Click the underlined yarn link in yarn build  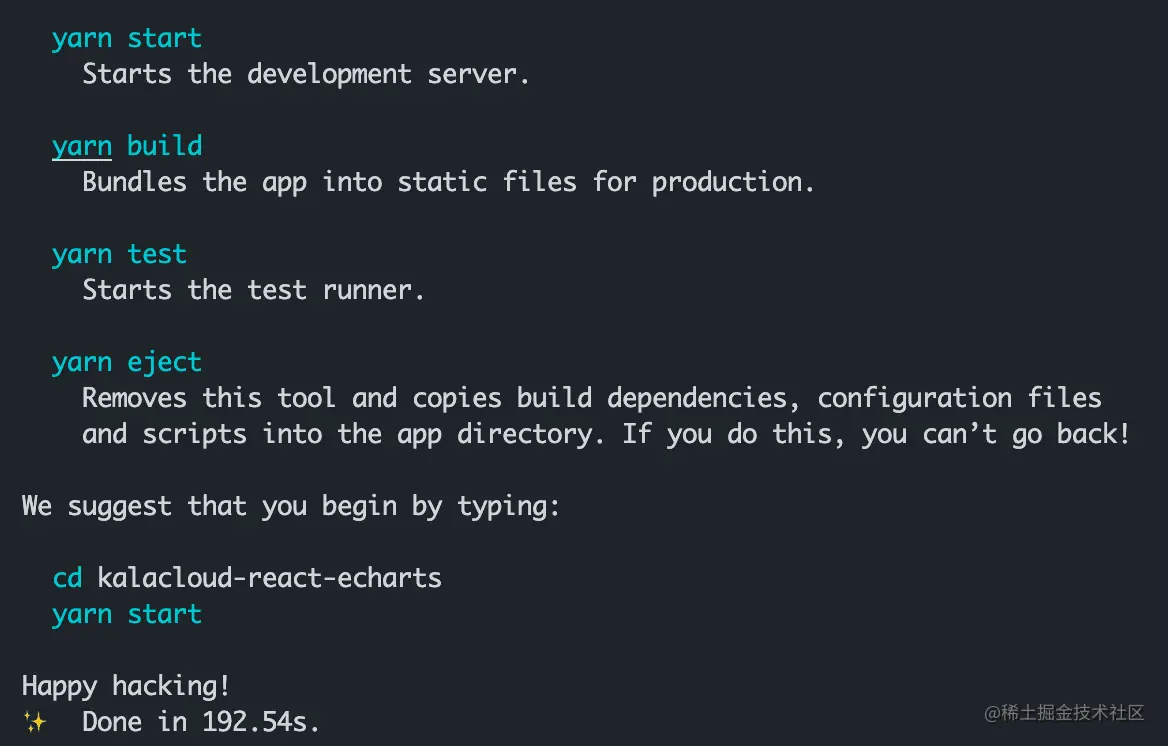[x=82, y=146]
